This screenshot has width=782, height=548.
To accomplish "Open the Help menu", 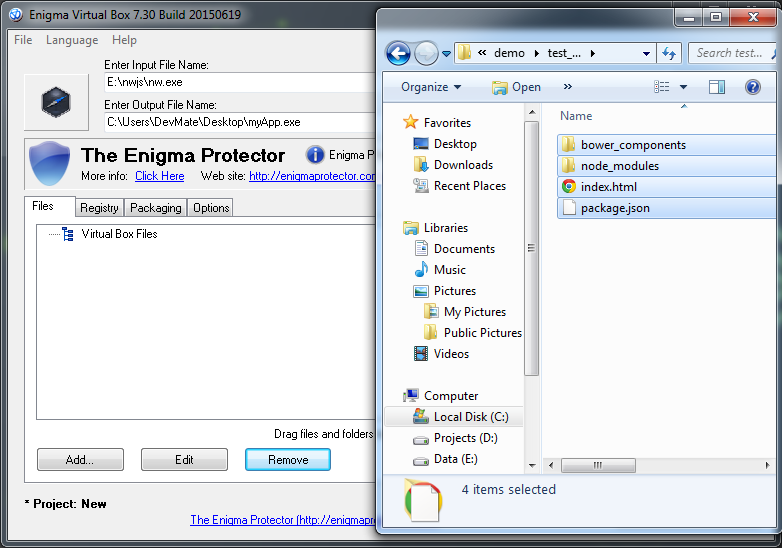I will [x=124, y=40].
